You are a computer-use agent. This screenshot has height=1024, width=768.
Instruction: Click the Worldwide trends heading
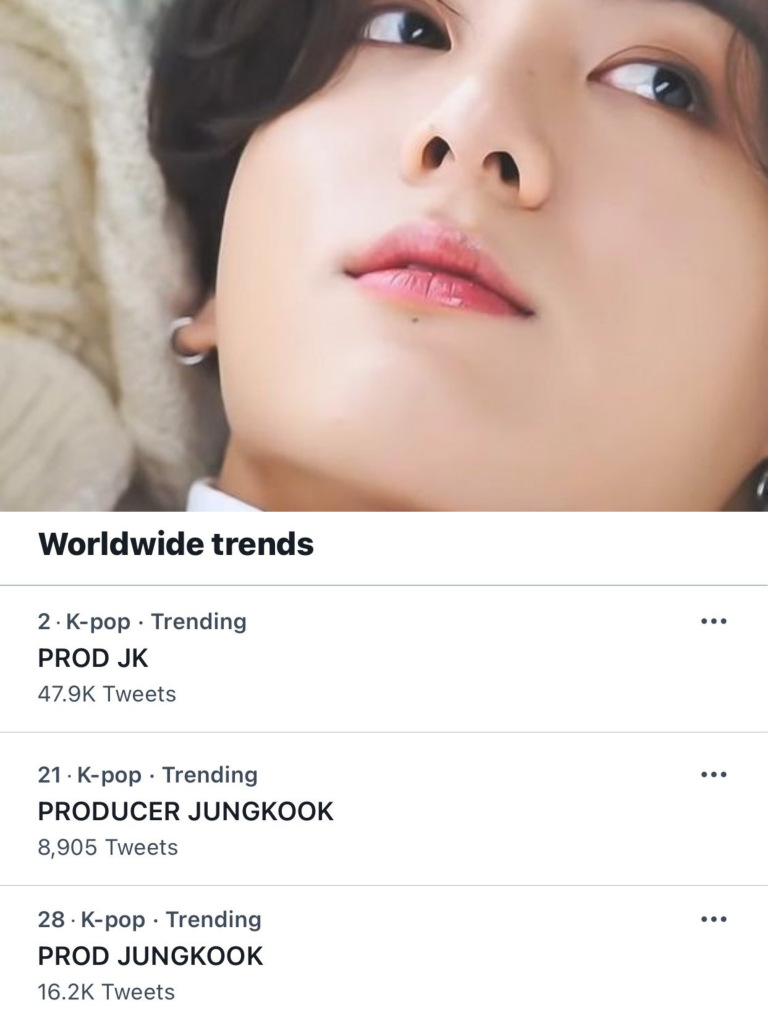coord(175,544)
